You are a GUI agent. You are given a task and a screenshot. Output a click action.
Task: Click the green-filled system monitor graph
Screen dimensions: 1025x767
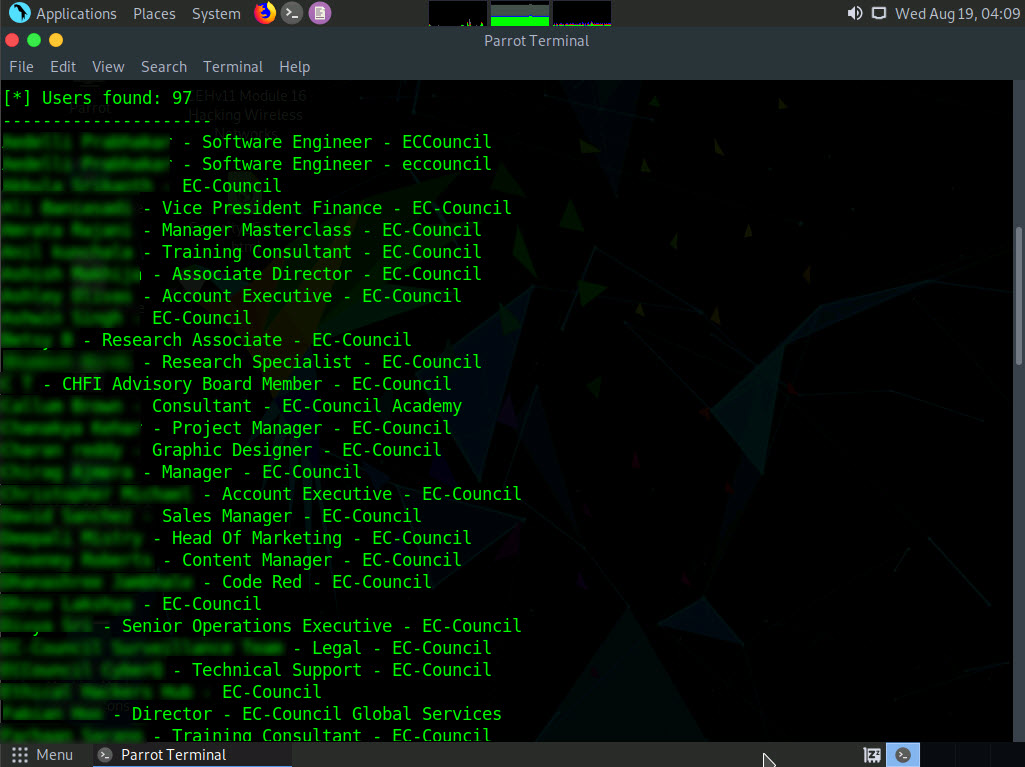(520, 14)
